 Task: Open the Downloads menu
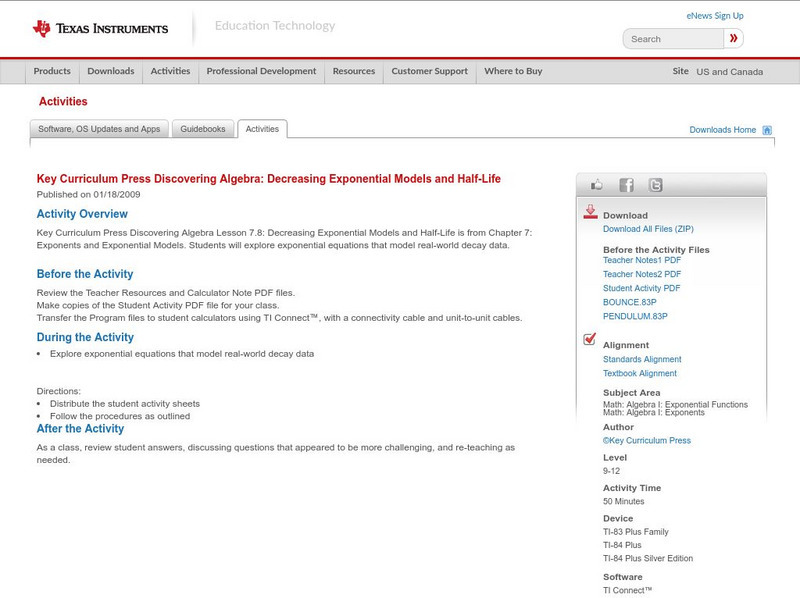pos(111,71)
